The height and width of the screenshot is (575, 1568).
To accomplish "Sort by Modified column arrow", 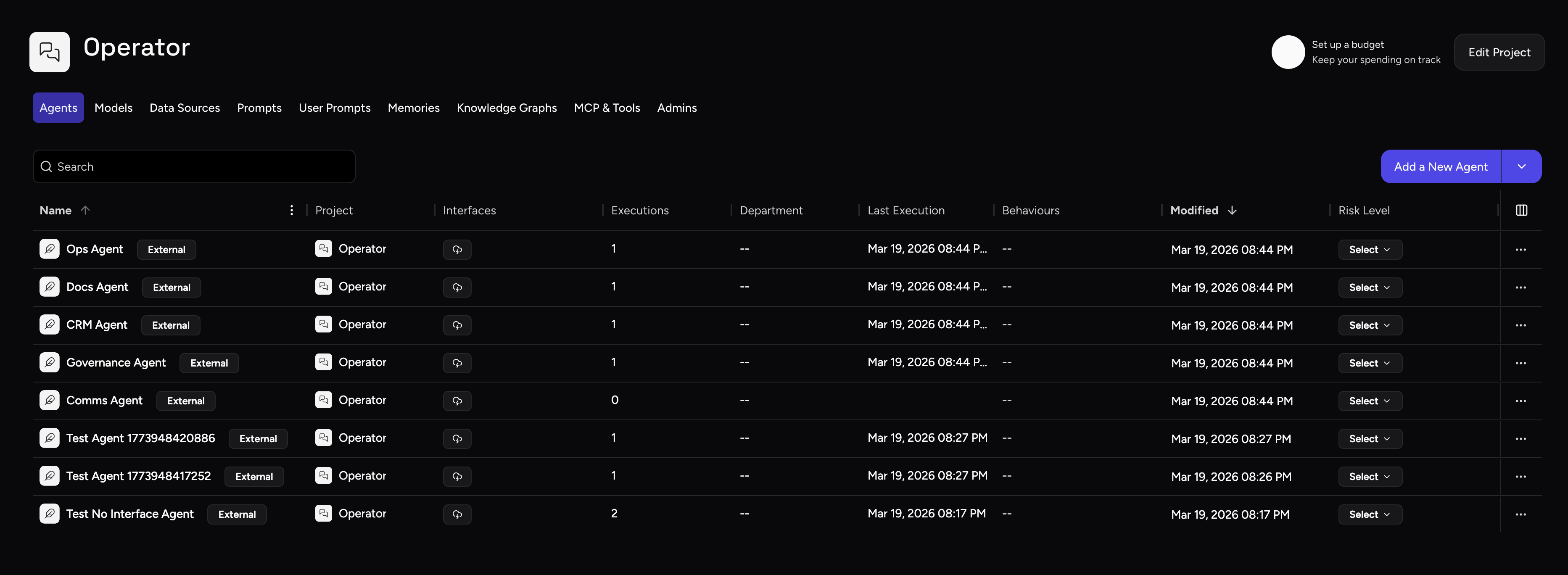I will [x=1232, y=211].
